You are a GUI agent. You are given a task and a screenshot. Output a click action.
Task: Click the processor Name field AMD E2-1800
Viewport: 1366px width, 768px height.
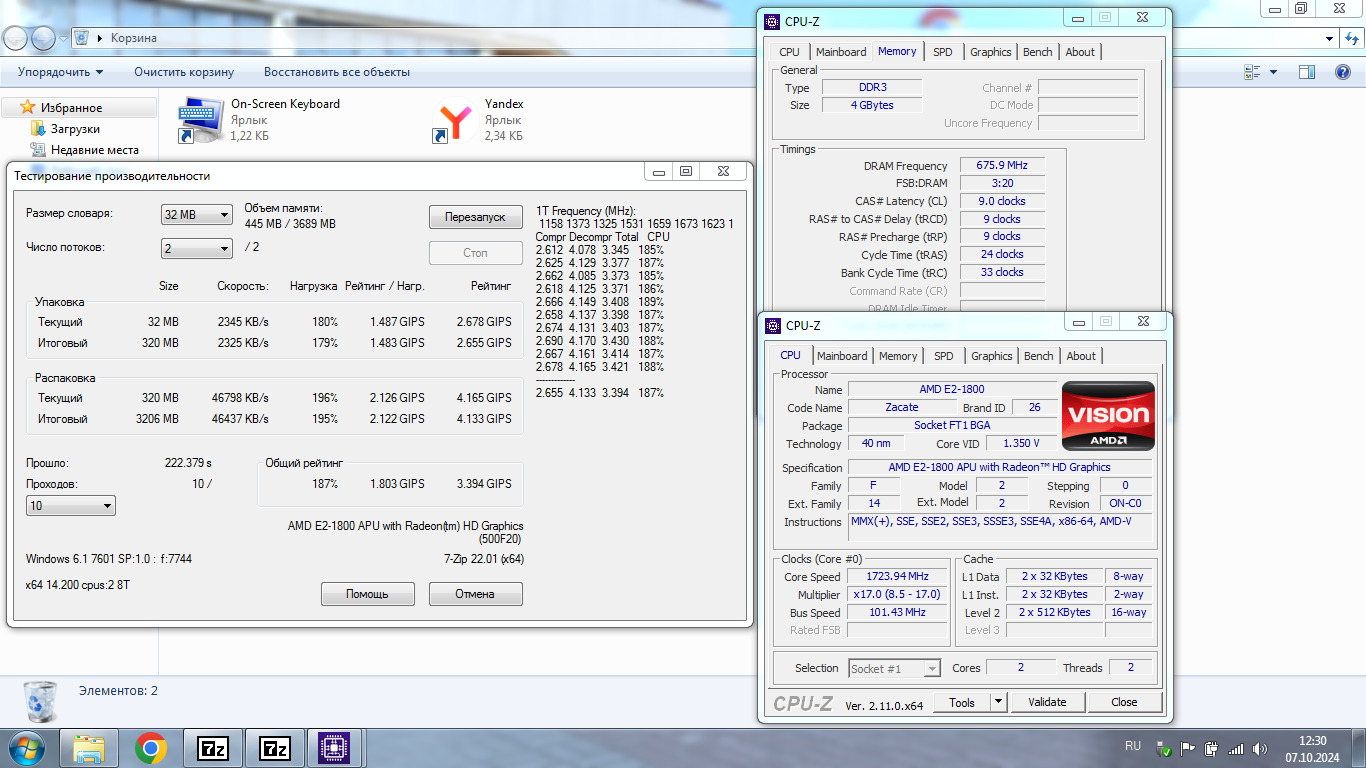[x=952, y=389]
